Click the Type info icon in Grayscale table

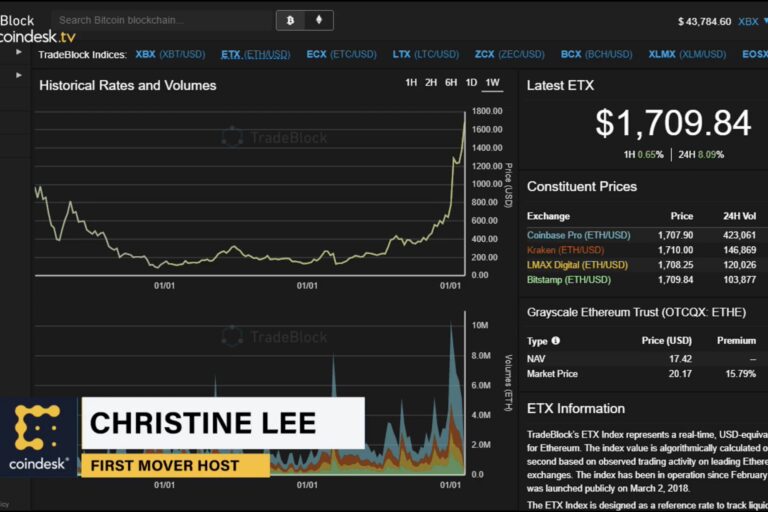(x=555, y=341)
